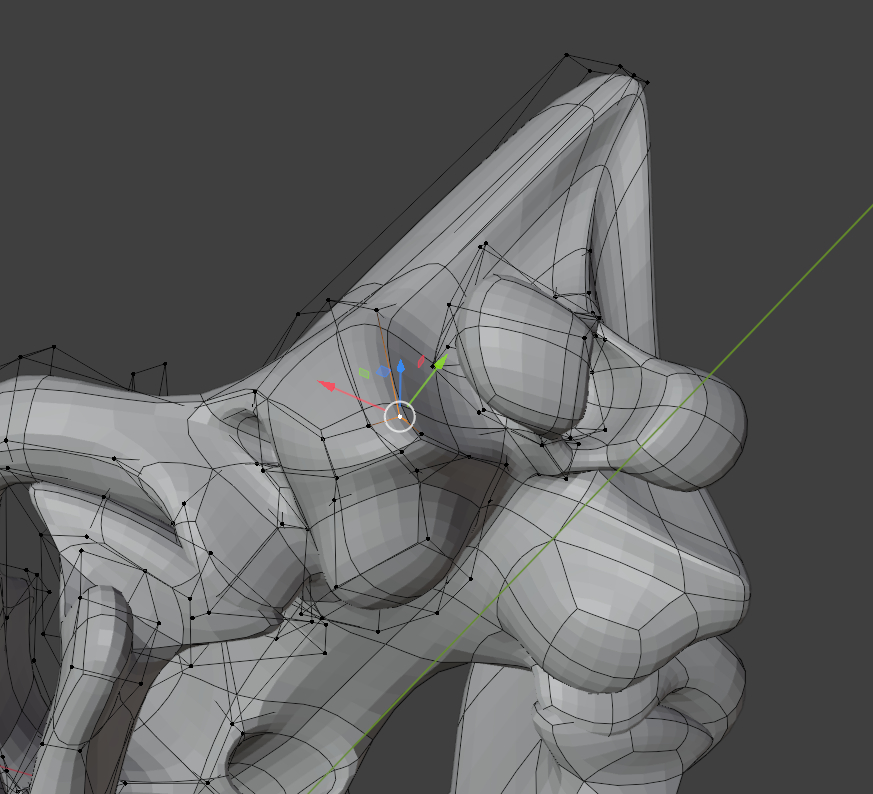The width and height of the screenshot is (873, 794).
Task: Select the cage vertex where green arrow points
Action: pyautogui.click(x=434, y=368)
